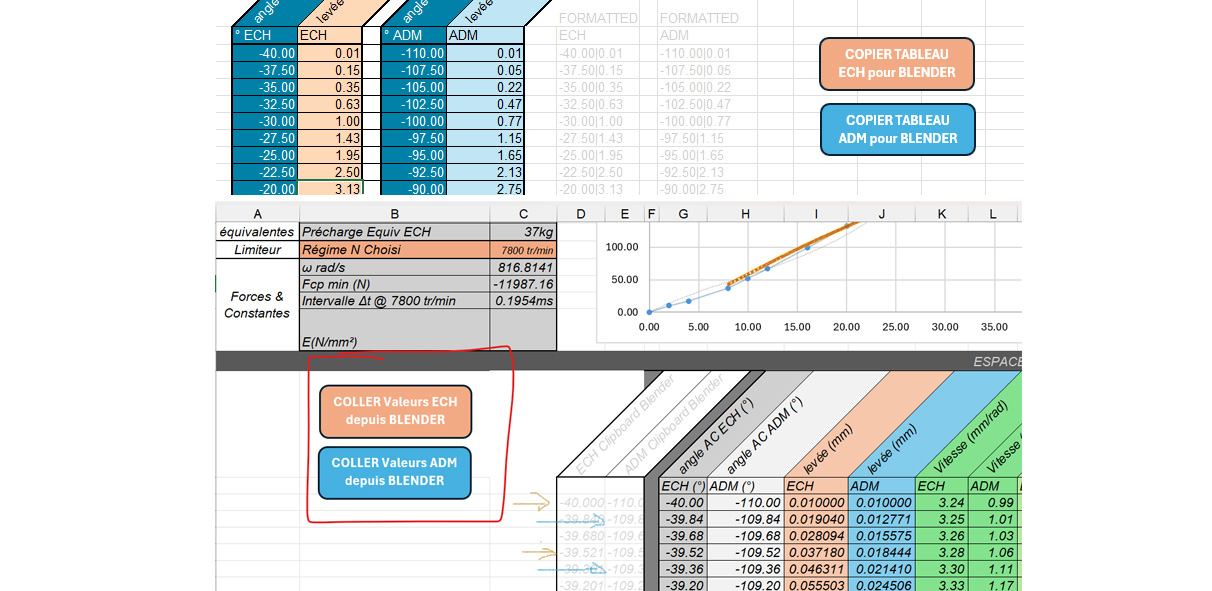Click the Régime N Choisi label cell
This screenshot has height=591, width=1212.
tap(394, 250)
